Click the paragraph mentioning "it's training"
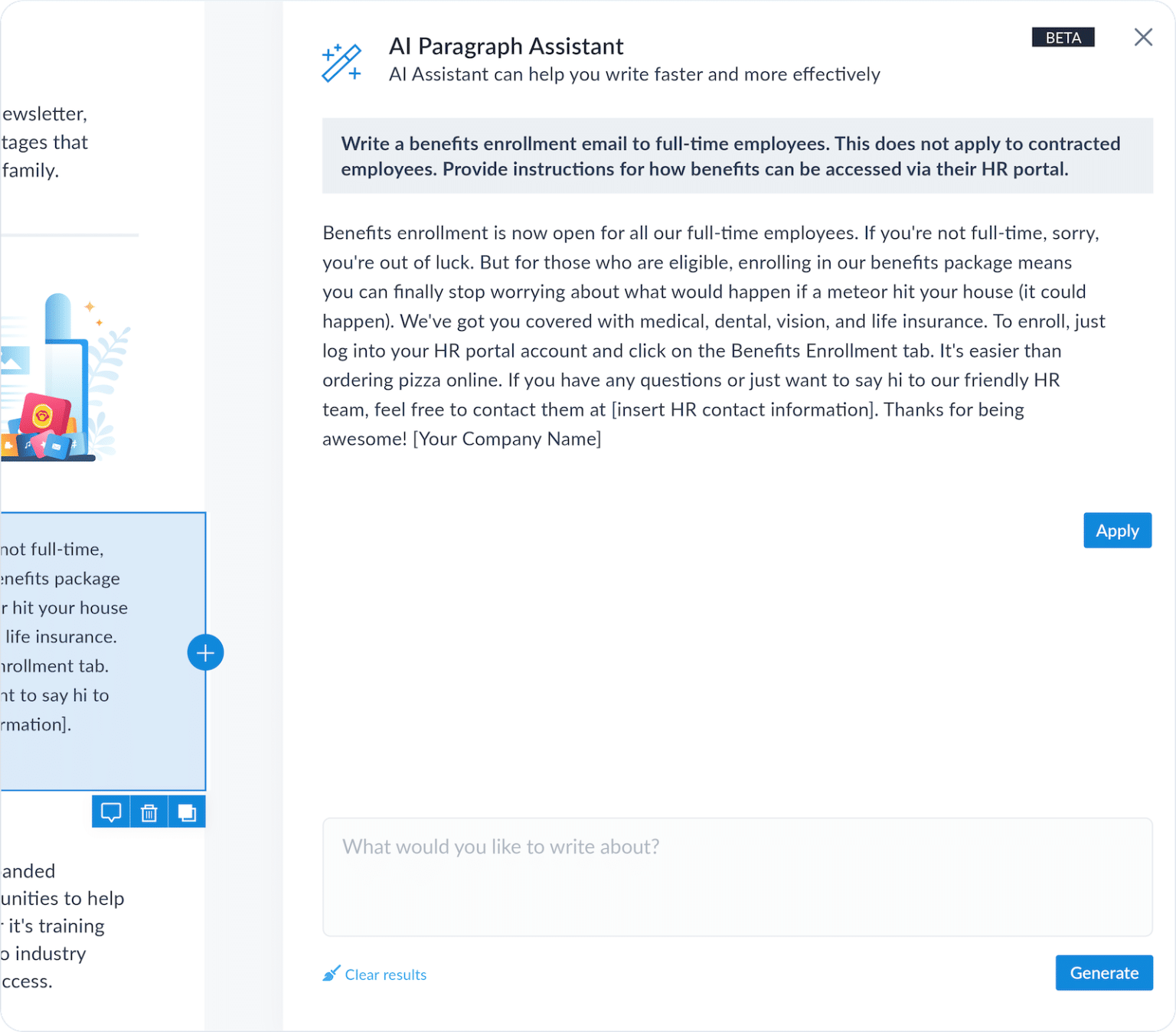1176x1032 pixels. click(x=61, y=926)
